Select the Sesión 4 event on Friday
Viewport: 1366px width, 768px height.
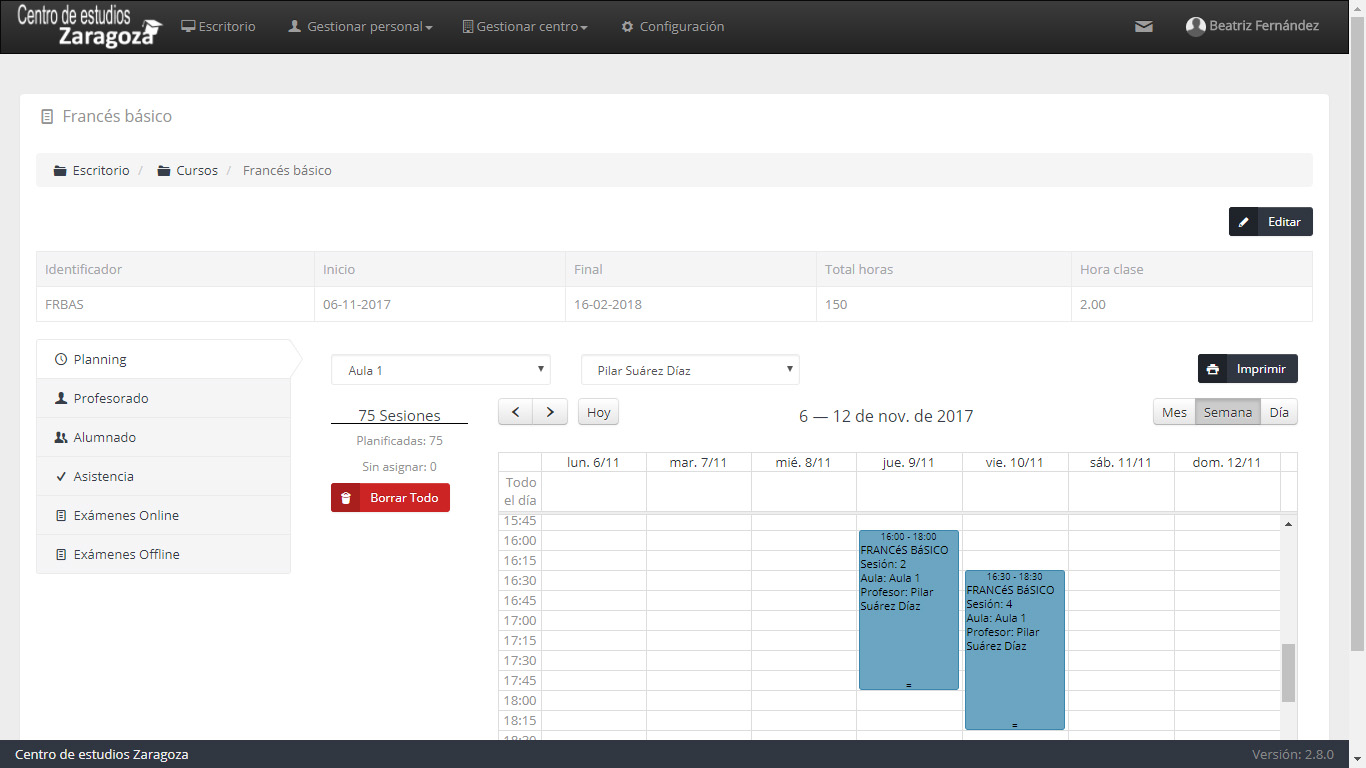point(1015,650)
